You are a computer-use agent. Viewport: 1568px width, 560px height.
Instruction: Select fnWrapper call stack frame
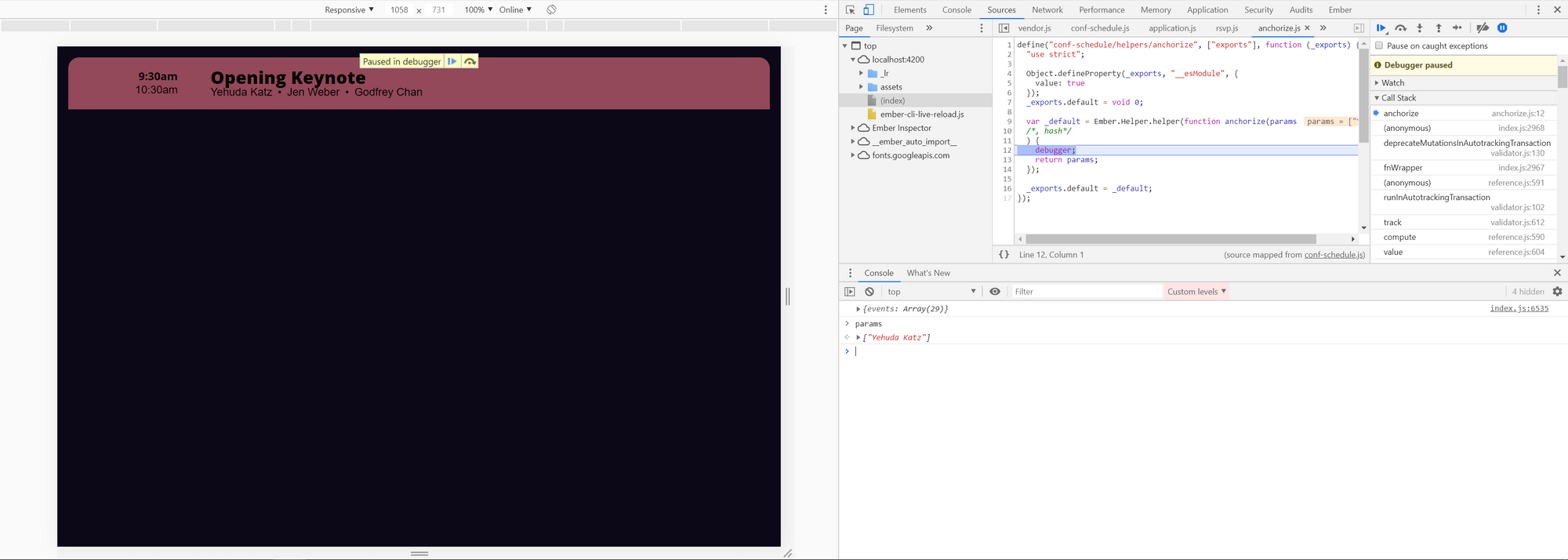[1463, 168]
